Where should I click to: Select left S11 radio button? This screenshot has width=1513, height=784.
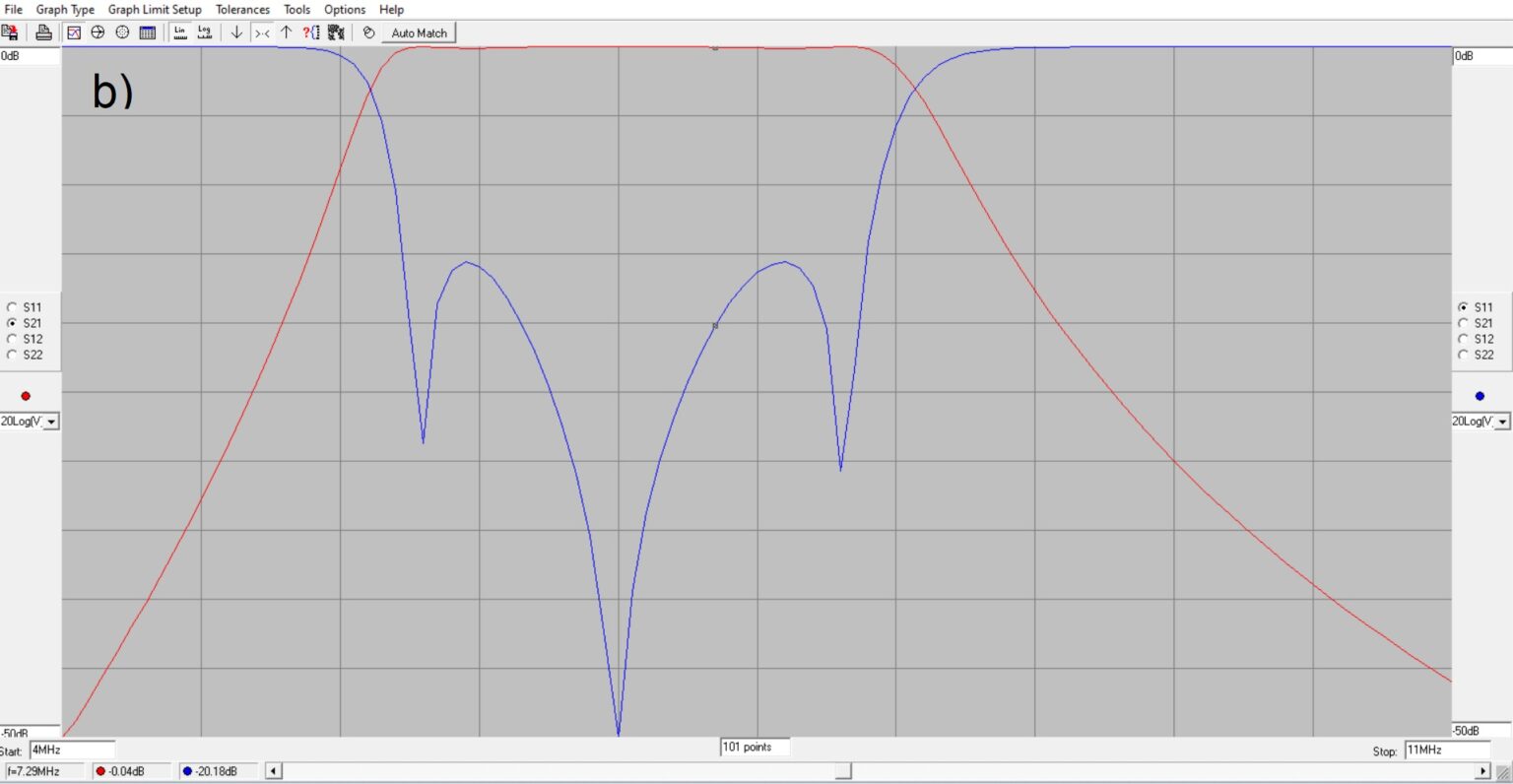(x=12, y=307)
